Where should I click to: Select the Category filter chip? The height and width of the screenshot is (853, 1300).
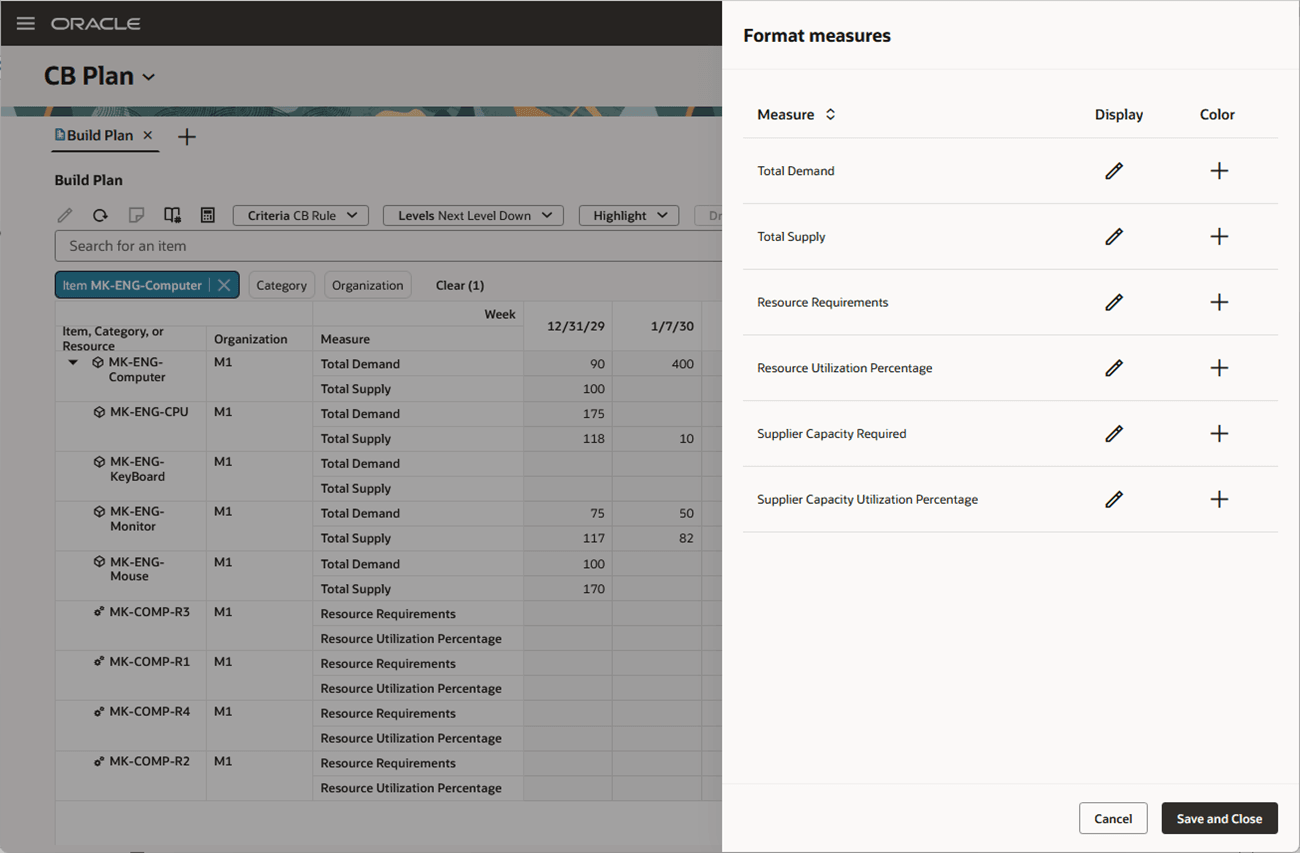coord(281,285)
